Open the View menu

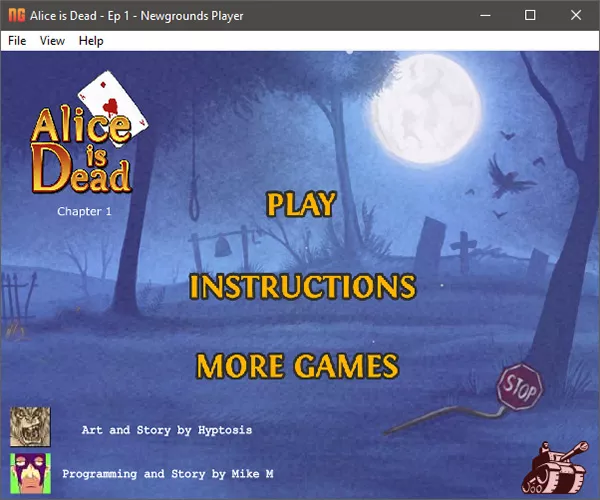pos(52,41)
